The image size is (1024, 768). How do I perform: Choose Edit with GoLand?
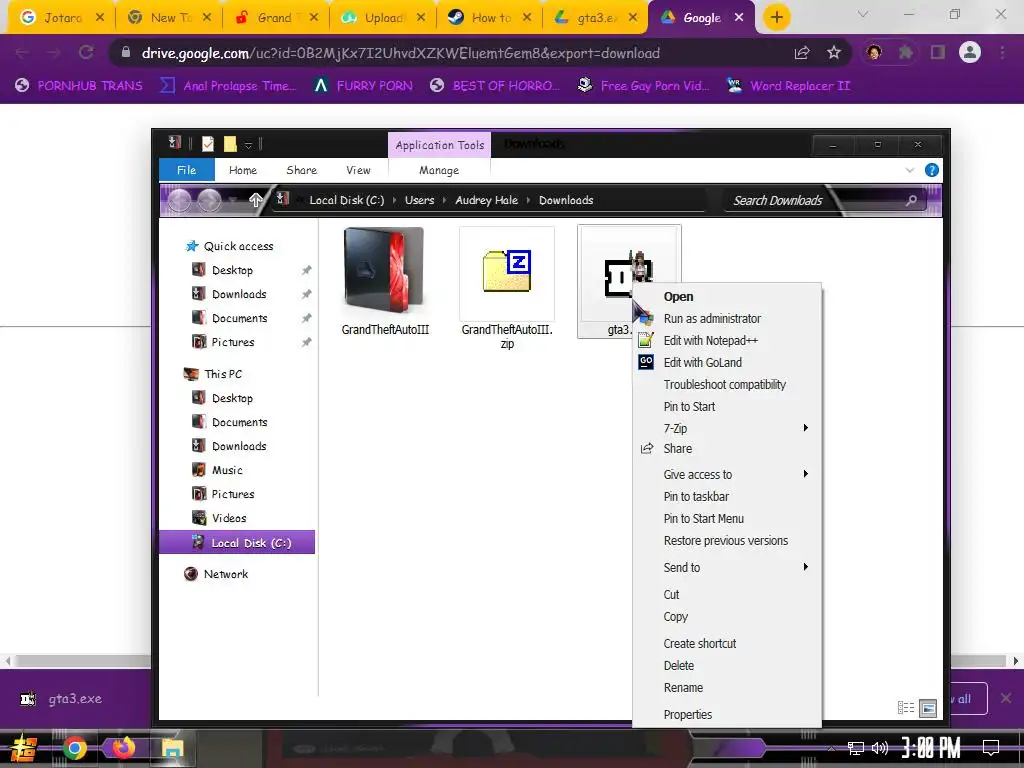(727, 362)
